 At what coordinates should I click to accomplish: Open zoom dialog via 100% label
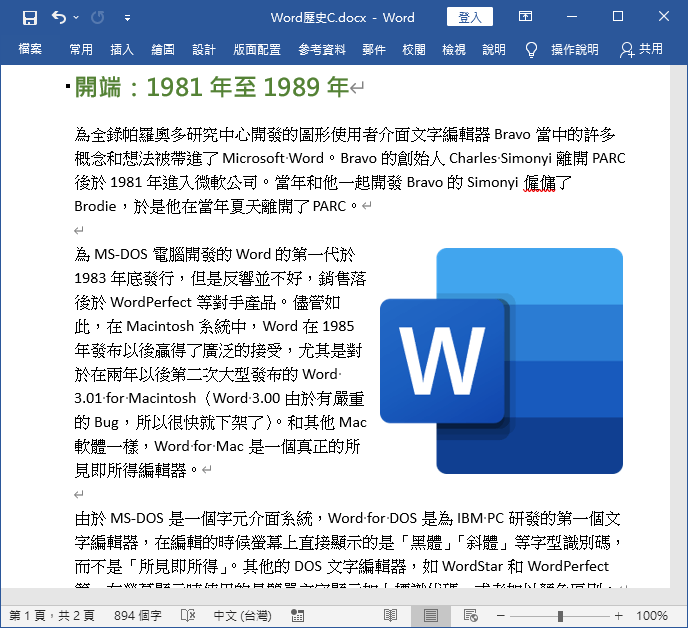(x=652, y=616)
